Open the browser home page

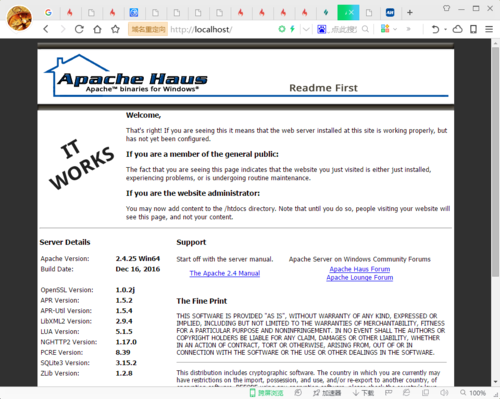pyautogui.click(x=97, y=29)
